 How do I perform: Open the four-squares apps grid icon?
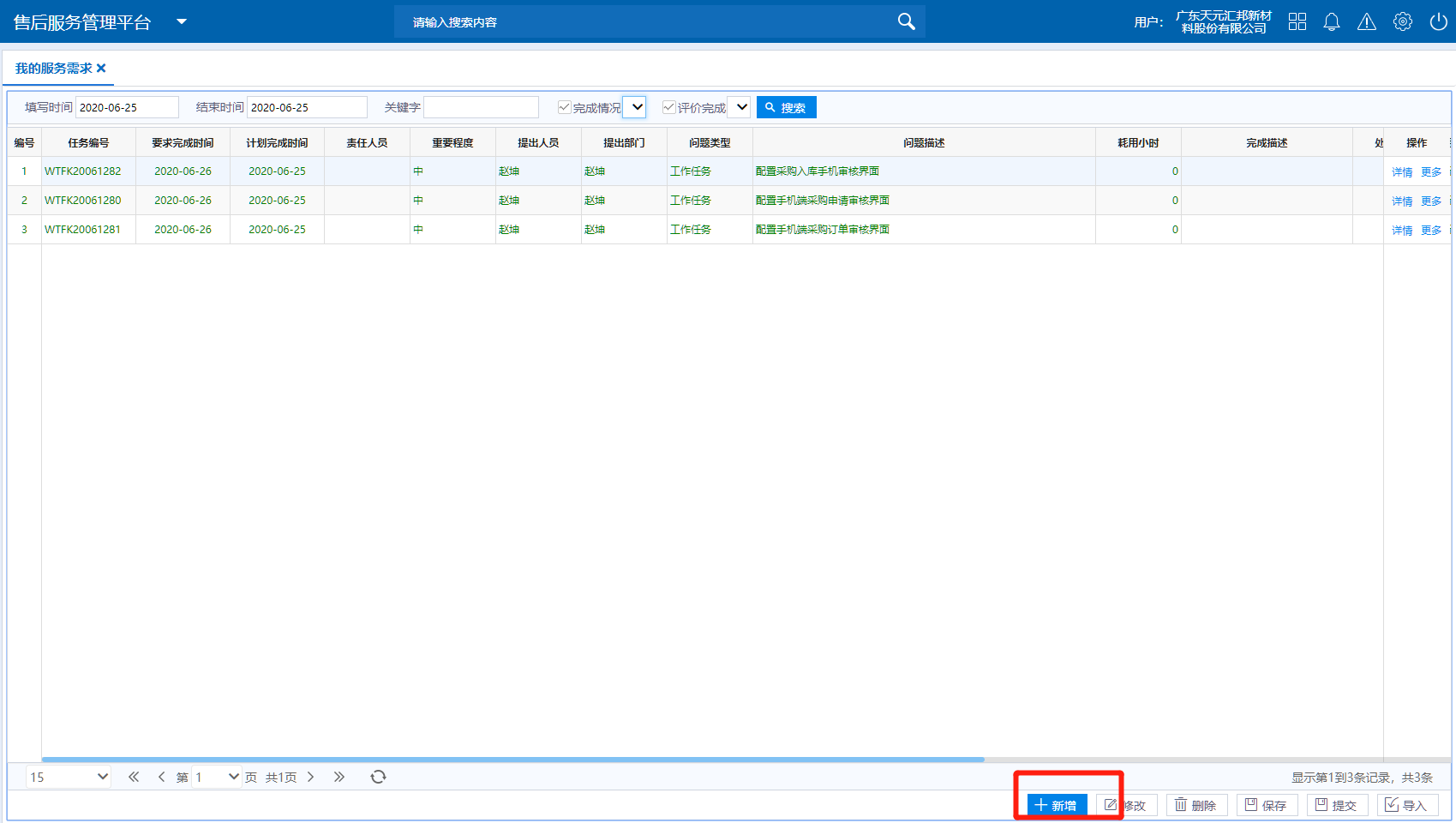click(1297, 21)
